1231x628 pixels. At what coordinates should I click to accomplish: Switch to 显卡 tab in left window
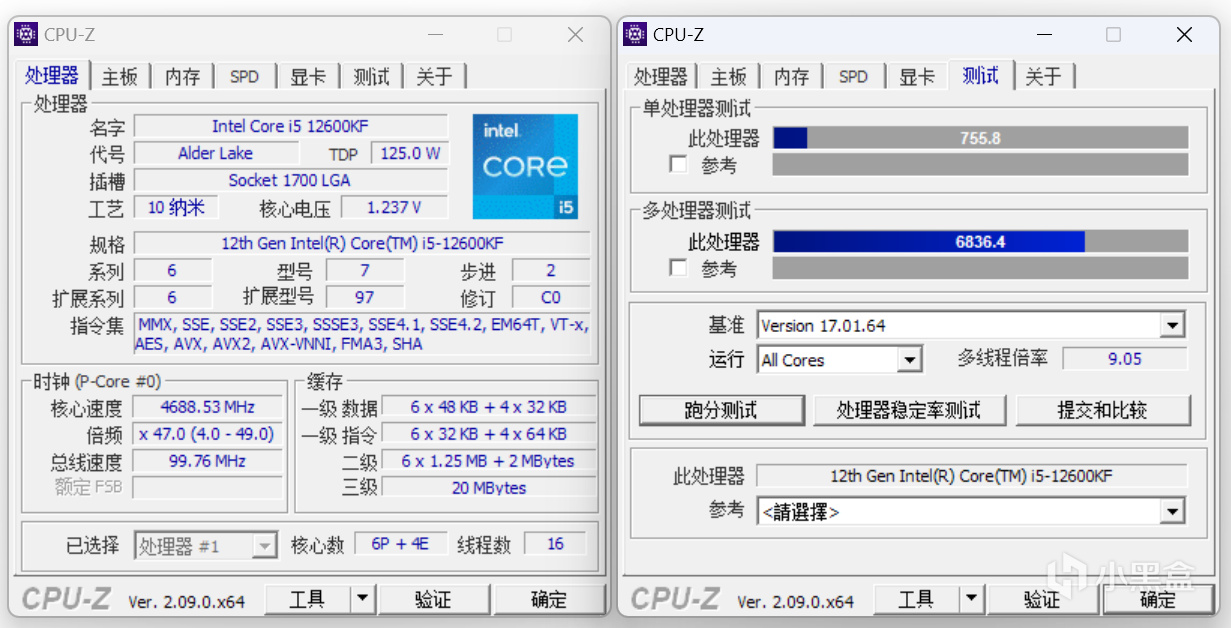[308, 77]
